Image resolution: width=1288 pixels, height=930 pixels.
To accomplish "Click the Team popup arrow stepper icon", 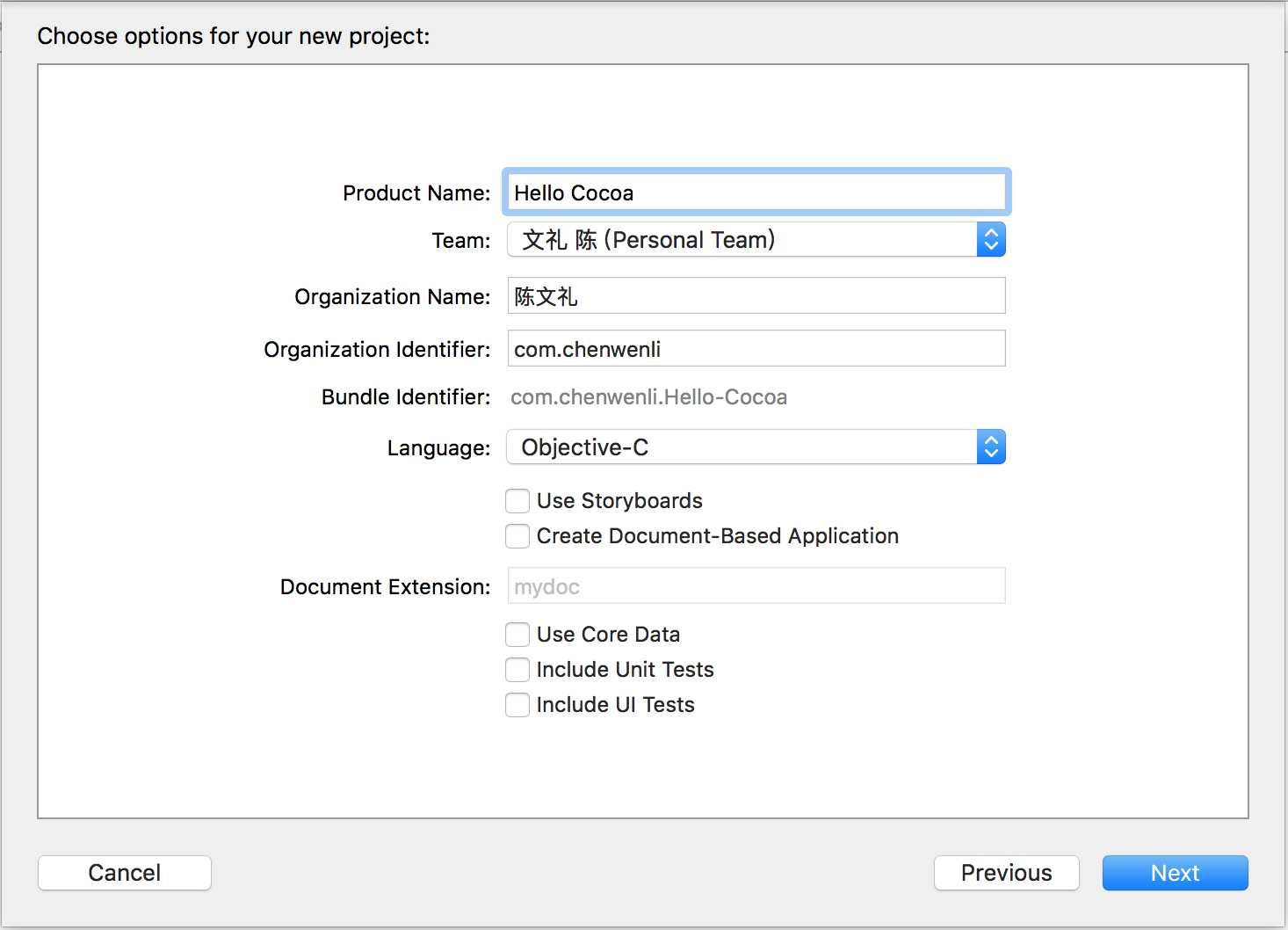I will [x=991, y=240].
